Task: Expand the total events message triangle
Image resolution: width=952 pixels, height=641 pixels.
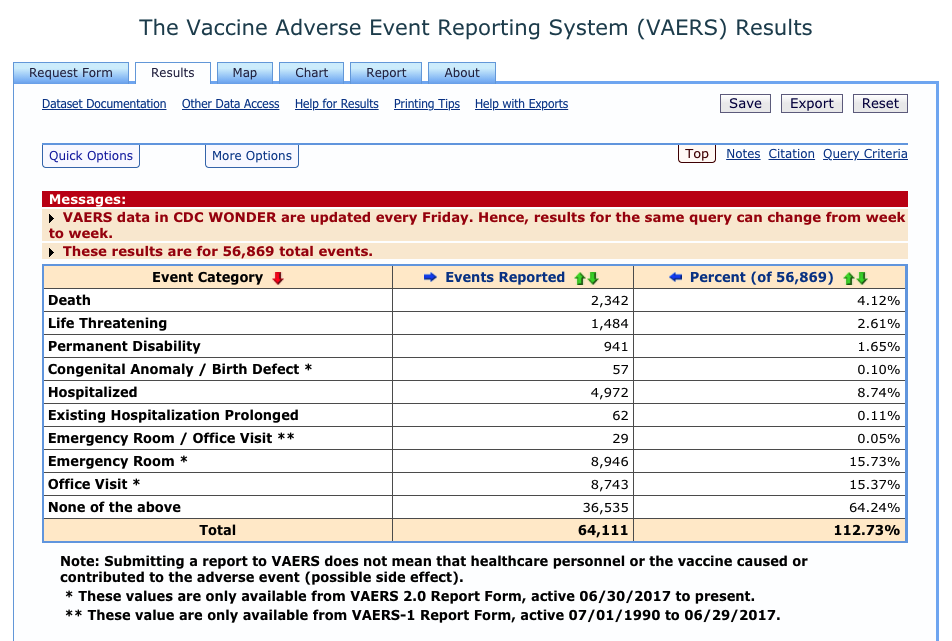Action: (52, 252)
